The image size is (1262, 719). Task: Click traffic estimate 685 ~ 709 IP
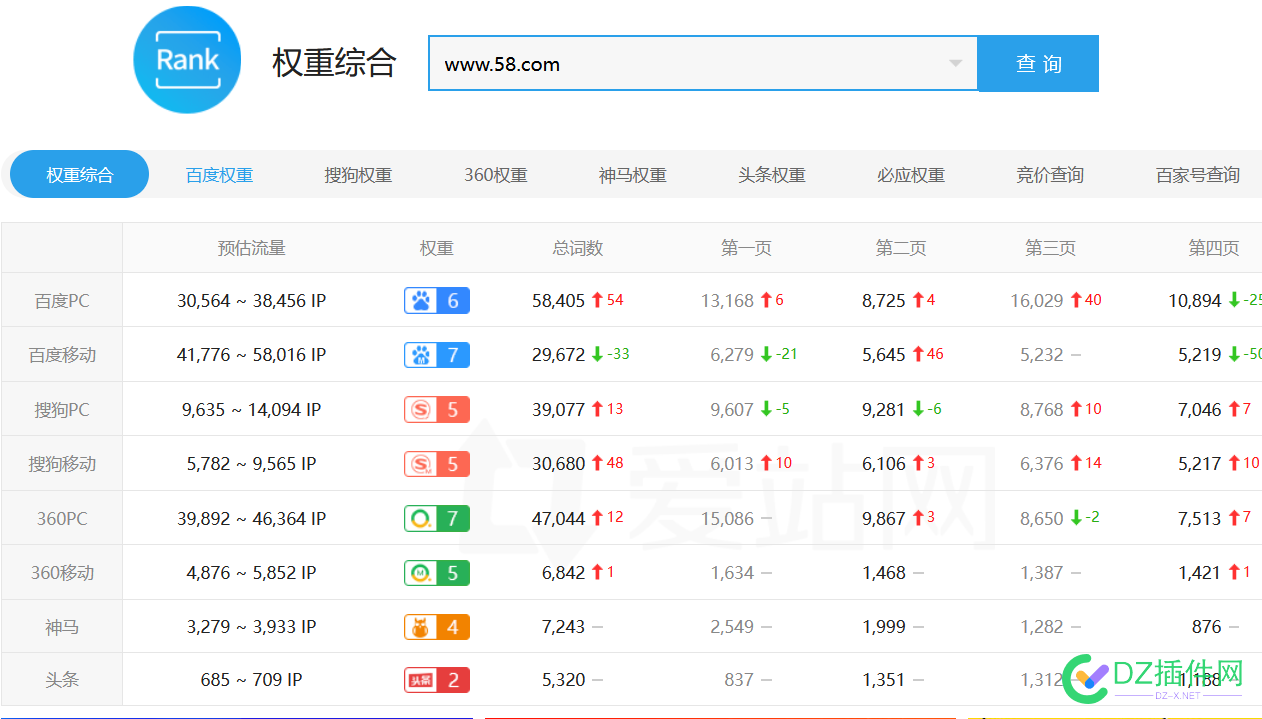[252, 680]
